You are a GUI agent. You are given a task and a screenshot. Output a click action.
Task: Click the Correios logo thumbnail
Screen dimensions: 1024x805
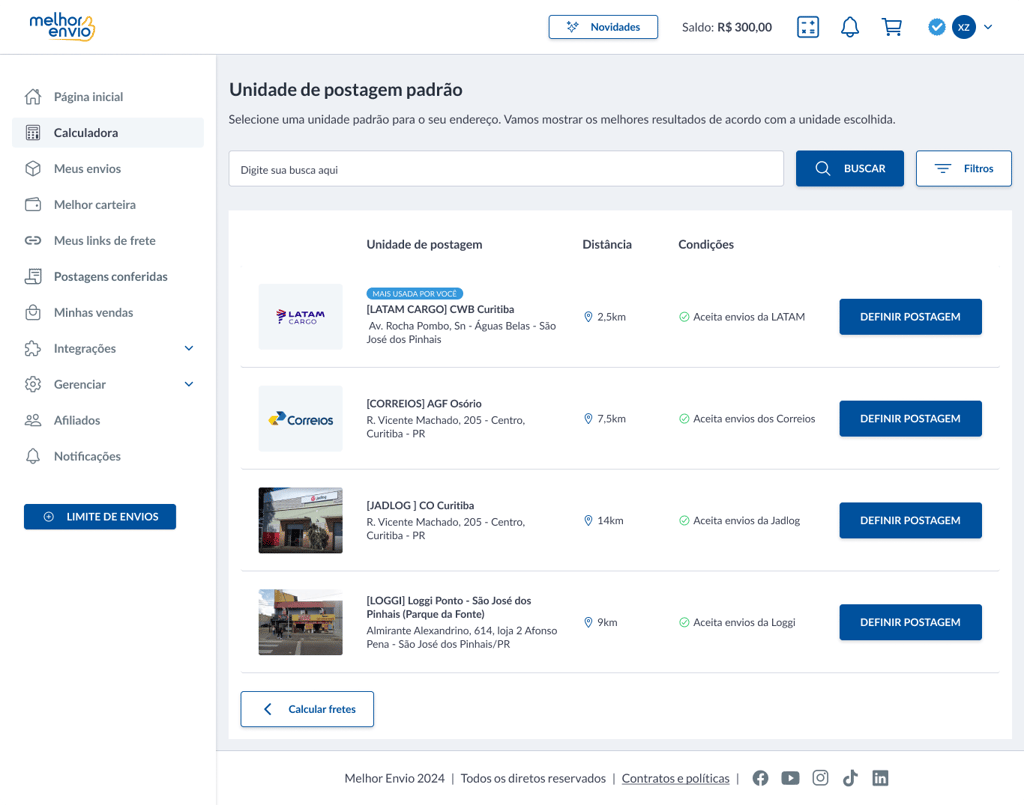(300, 418)
